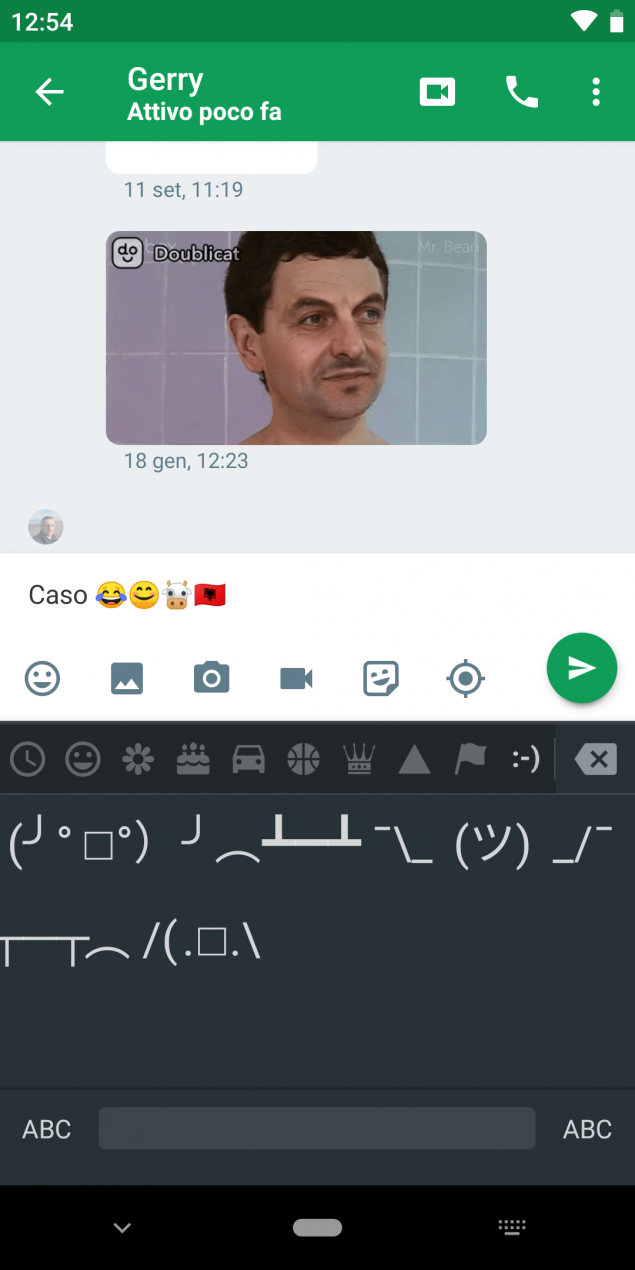
Task: Switch to recent emojis clock tab
Action: 28,760
